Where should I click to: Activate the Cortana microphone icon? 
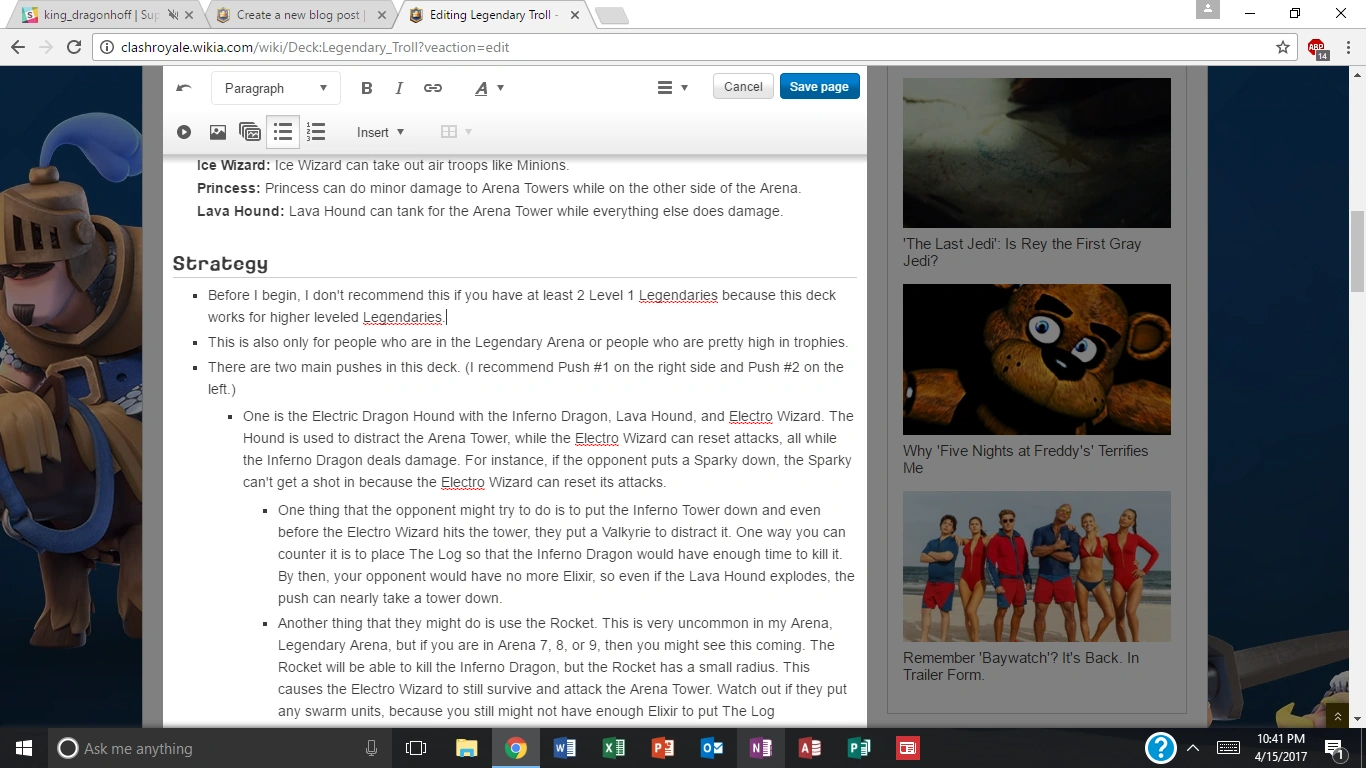[371, 748]
